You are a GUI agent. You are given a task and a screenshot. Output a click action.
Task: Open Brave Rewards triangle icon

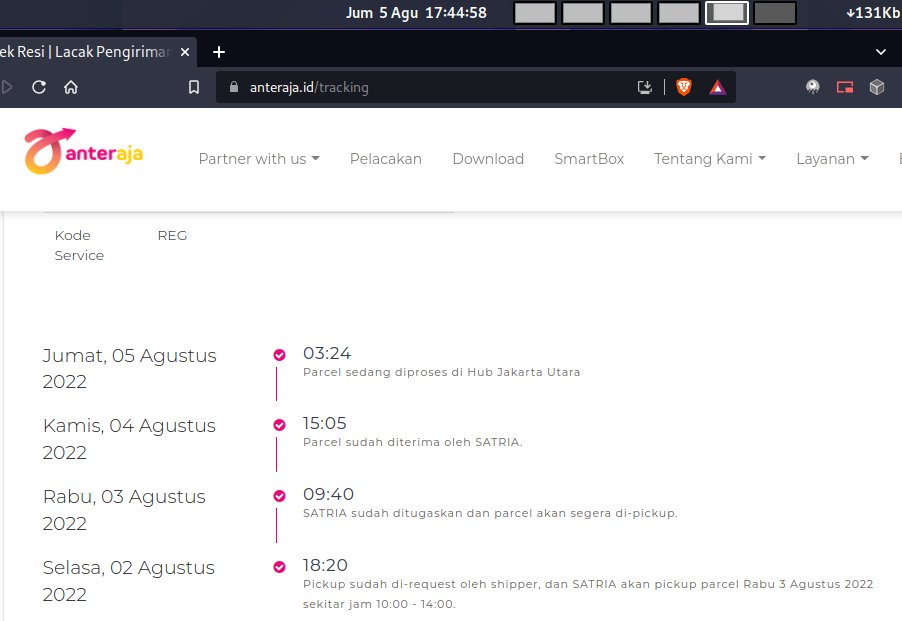(x=717, y=87)
